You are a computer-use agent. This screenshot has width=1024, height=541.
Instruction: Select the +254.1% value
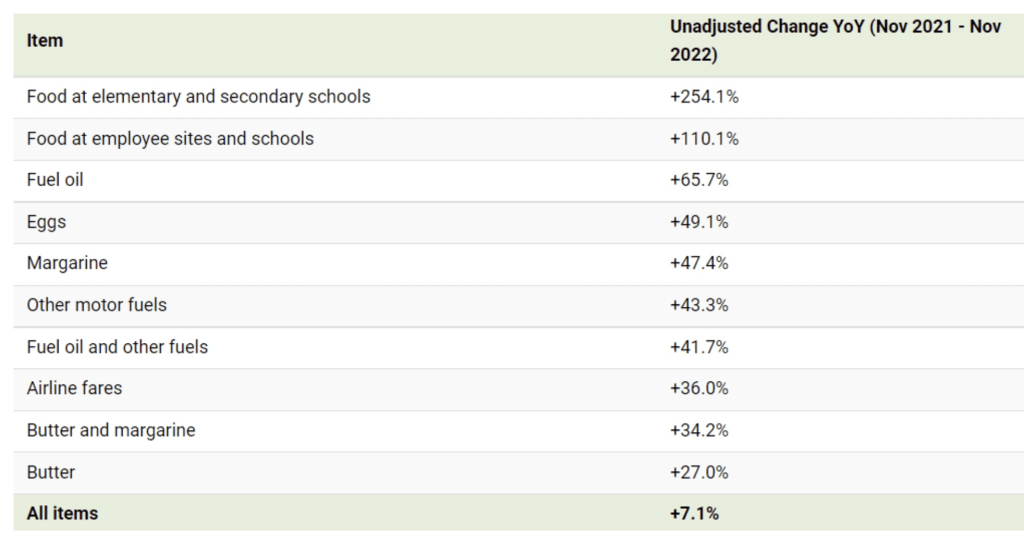tap(704, 97)
